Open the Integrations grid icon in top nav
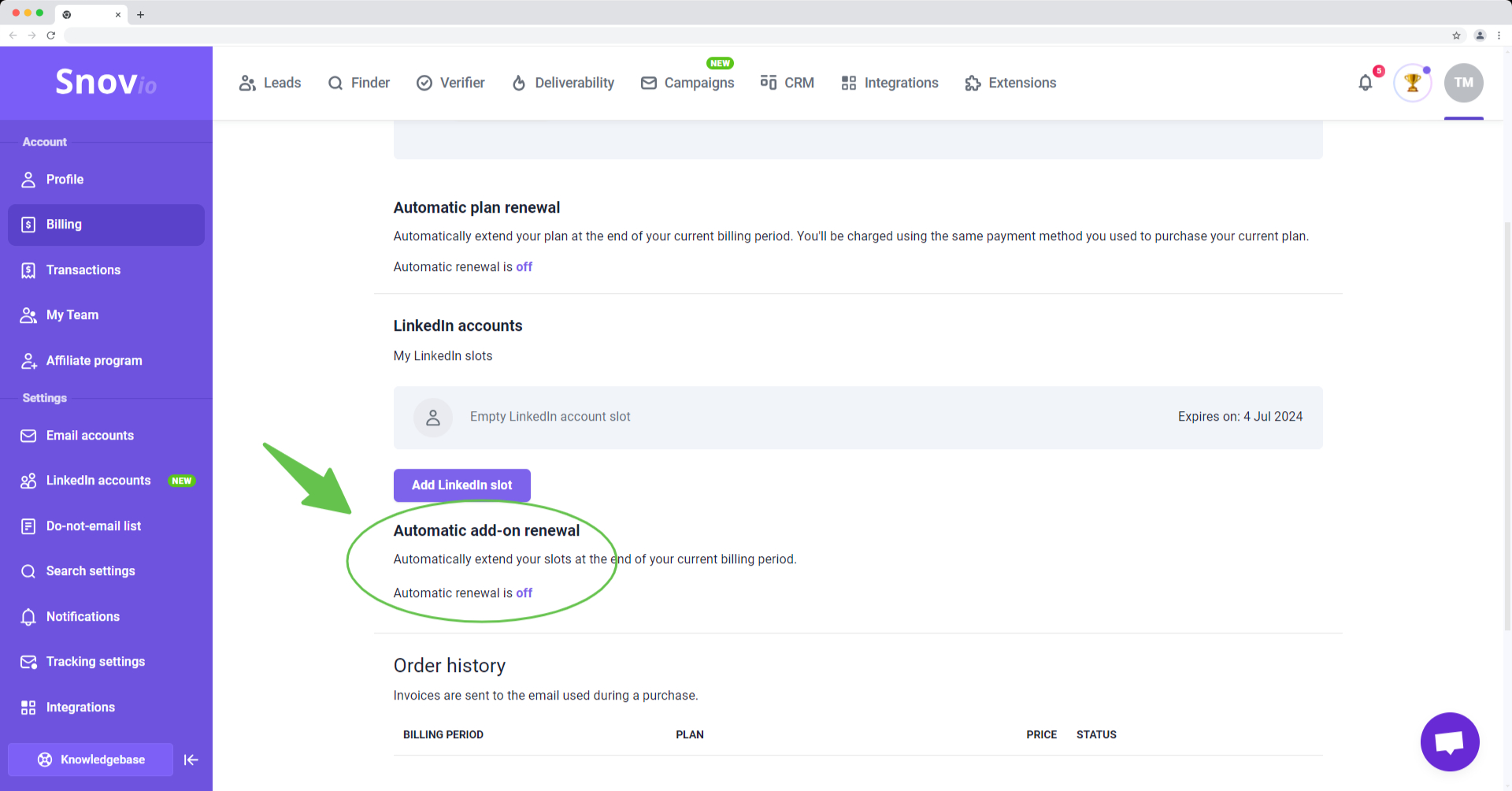 point(849,83)
